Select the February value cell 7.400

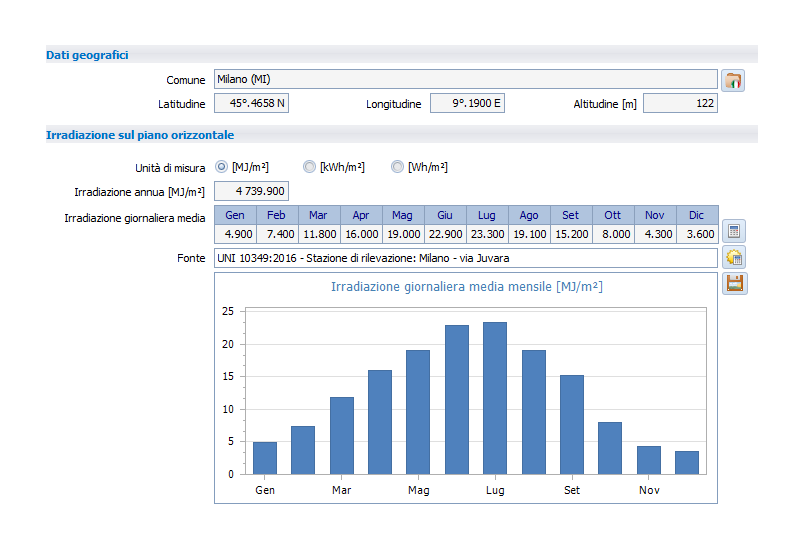coord(277,234)
